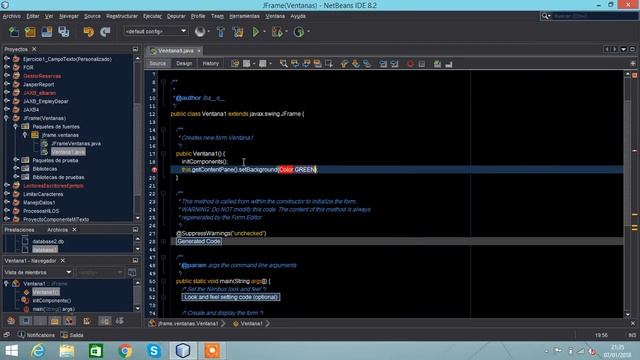Click the red Start Macro Recording icon
The width and height of the screenshot is (640, 360).
(410, 64)
